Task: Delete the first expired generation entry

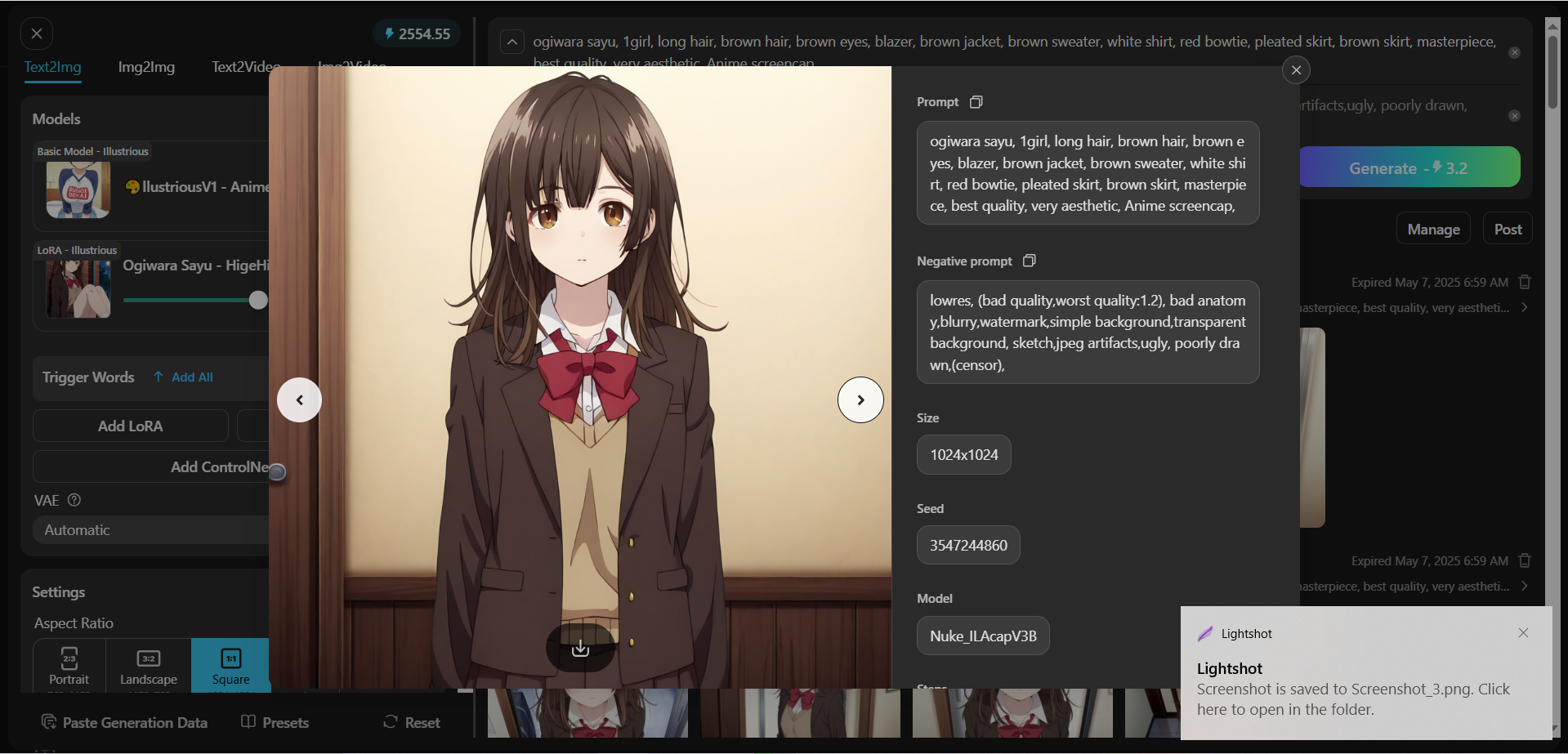Action: (x=1525, y=282)
